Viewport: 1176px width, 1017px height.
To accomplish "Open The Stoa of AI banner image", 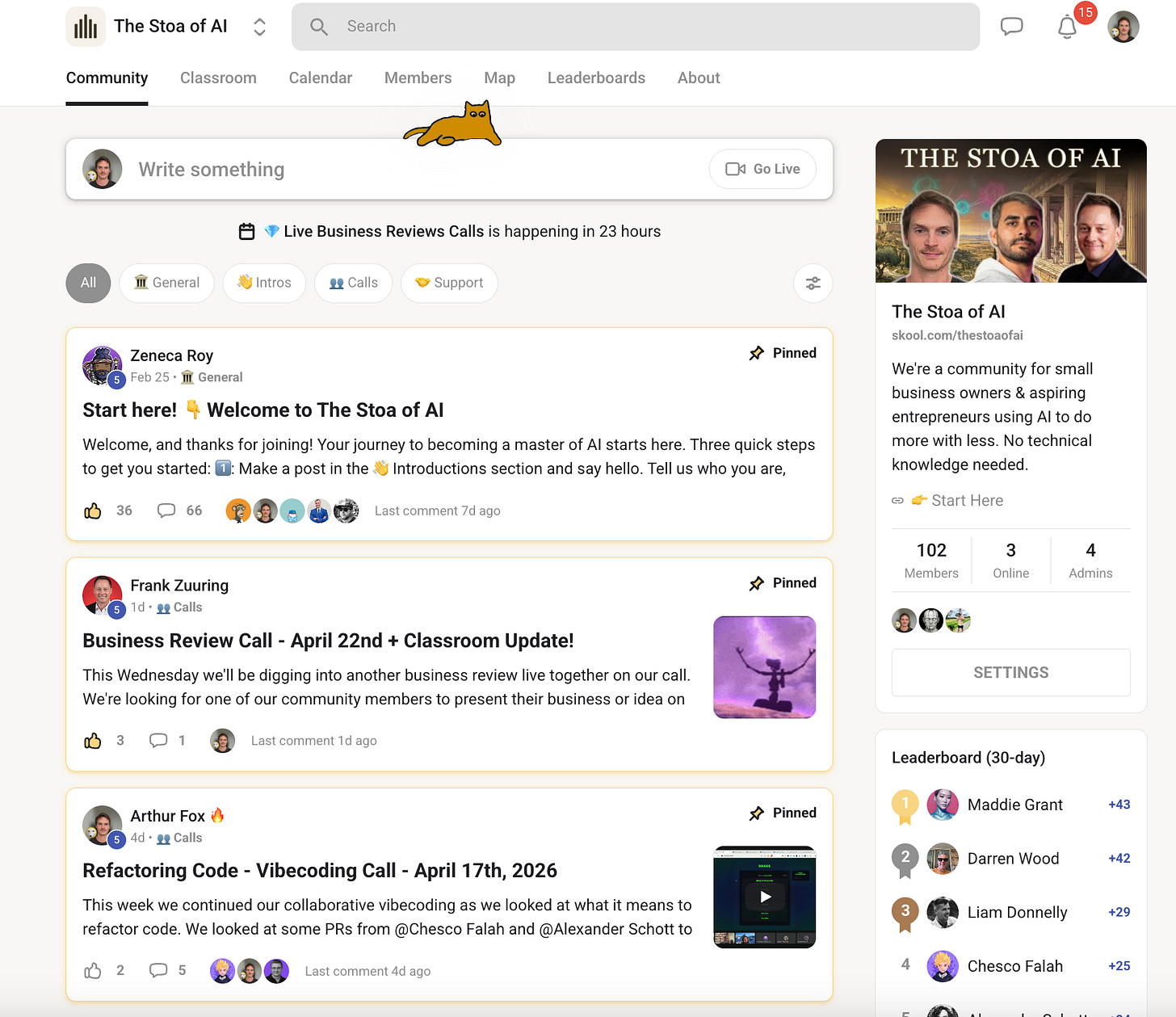I will 1011,211.
